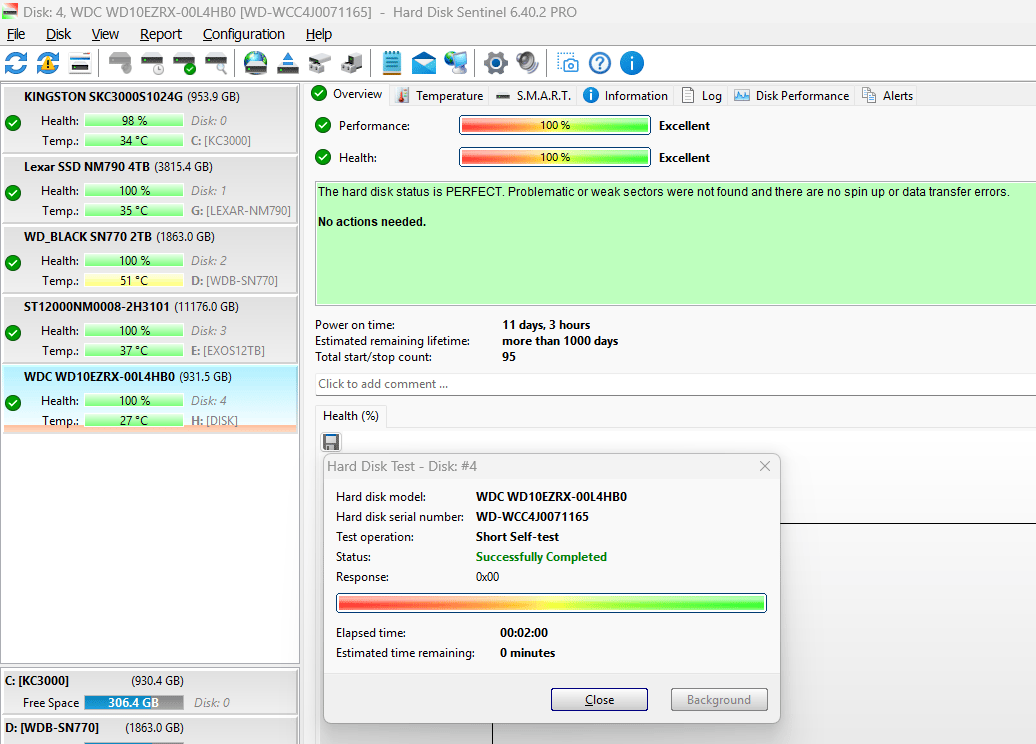The height and width of the screenshot is (744, 1036).
Task: Open the Report menu
Action: [x=161, y=34]
